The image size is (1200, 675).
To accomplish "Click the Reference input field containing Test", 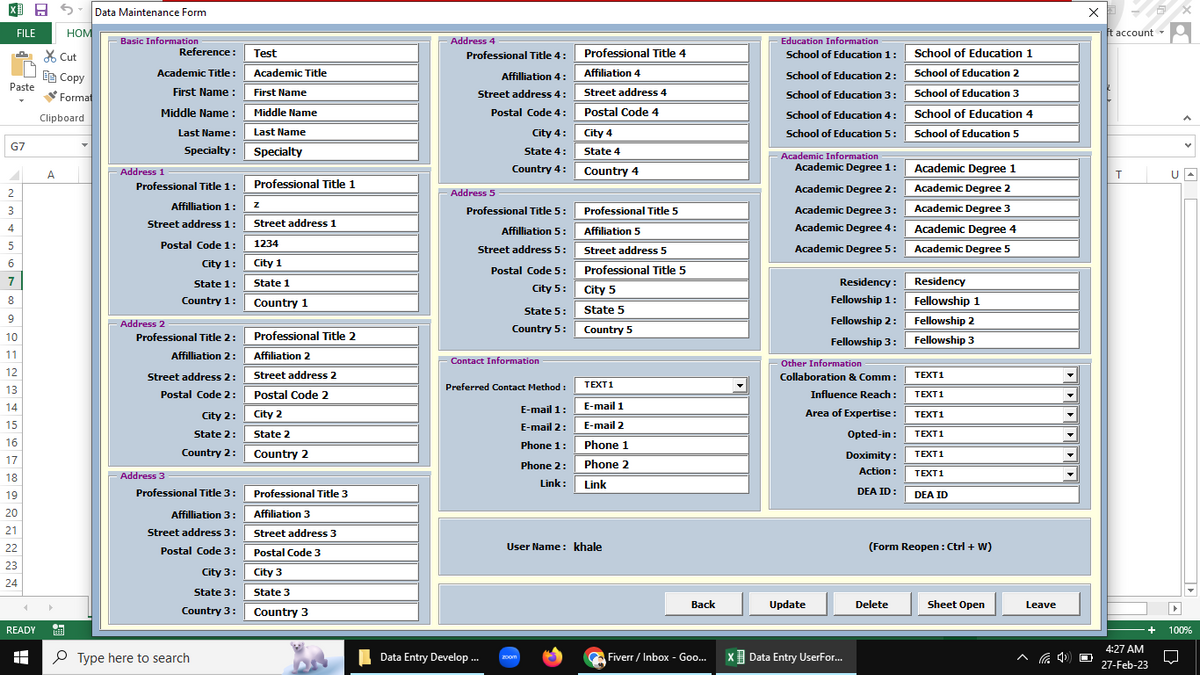I will 331,51.
